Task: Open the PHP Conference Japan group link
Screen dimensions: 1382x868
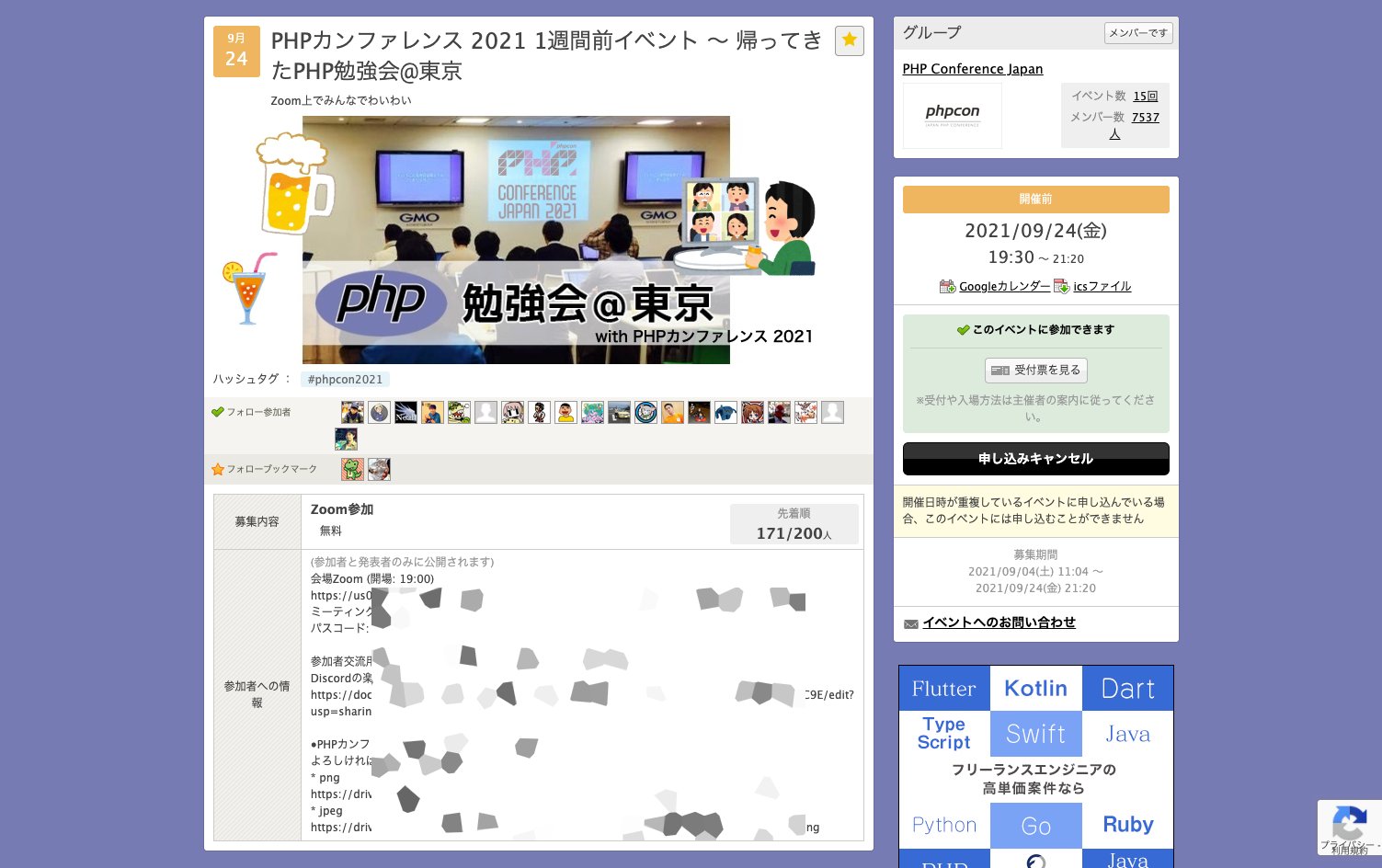Action: pos(973,69)
